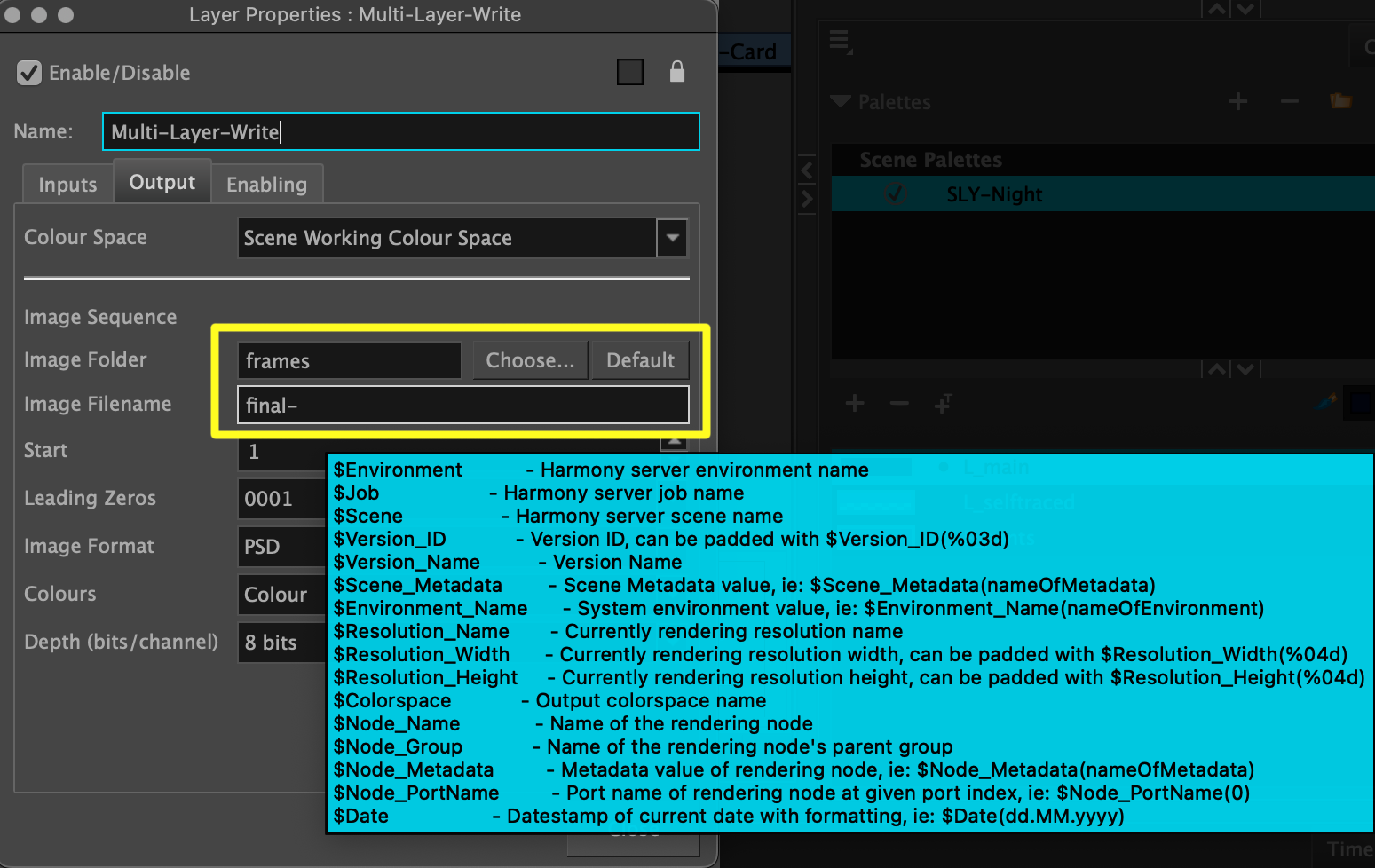This screenshot has height=868, width=1375.
Task: Add a new palette with the plus icon
Action: (1237, 101)
